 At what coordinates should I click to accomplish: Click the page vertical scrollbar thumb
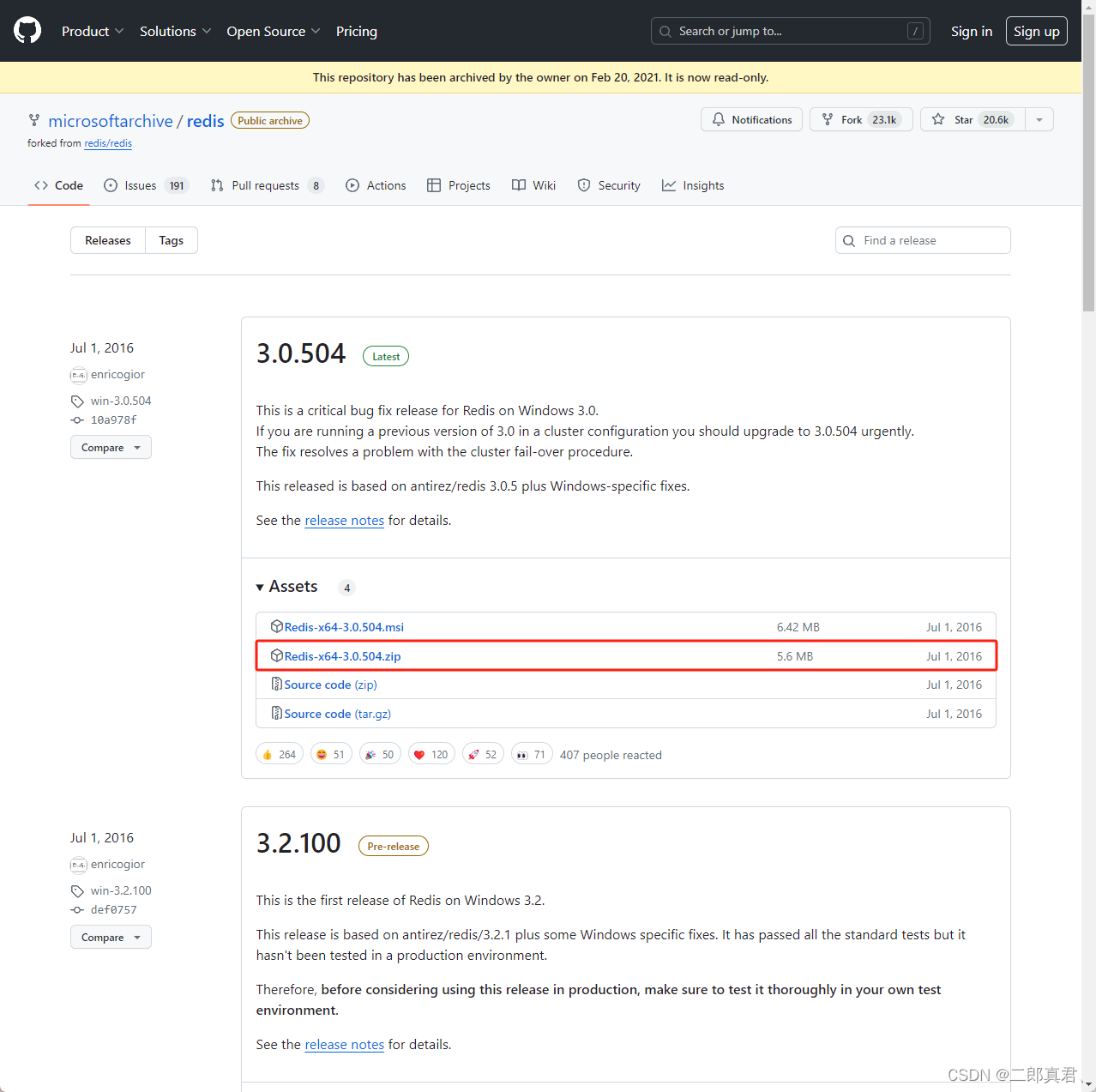tap(1088, 163)
